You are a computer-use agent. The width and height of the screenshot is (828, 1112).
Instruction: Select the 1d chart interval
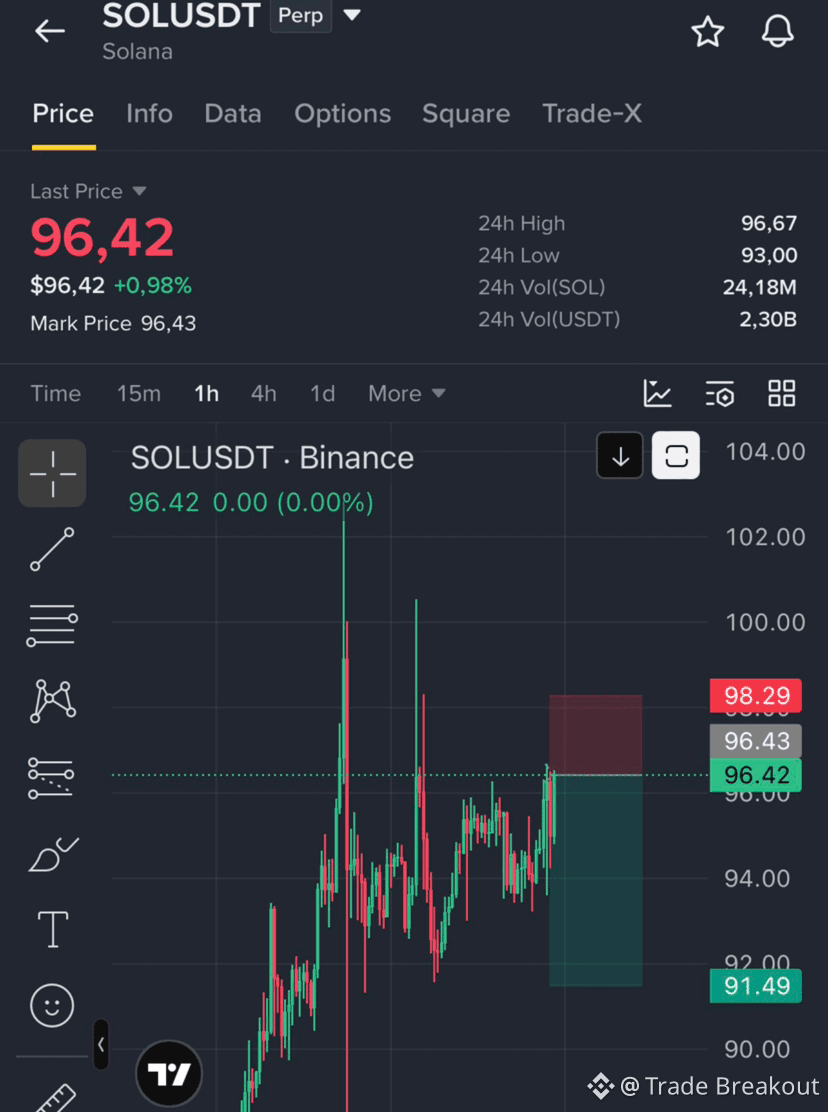point(323,394)
